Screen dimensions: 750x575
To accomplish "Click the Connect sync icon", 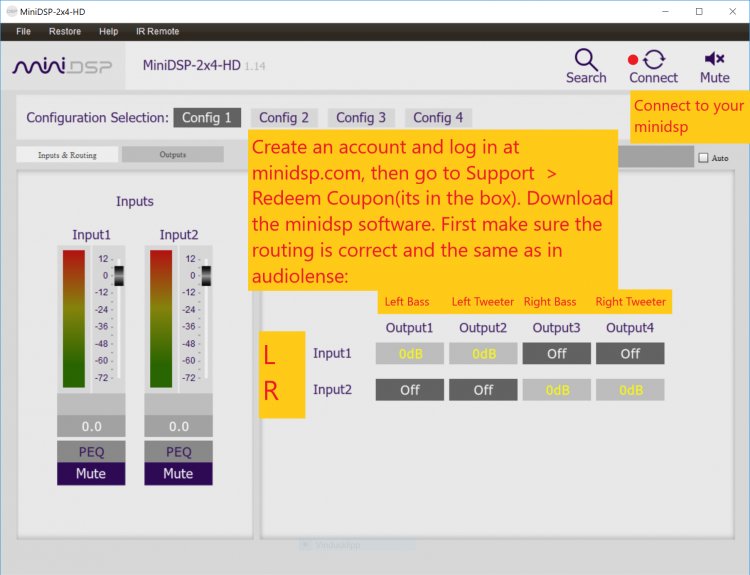I will click(x=653, y=60).
